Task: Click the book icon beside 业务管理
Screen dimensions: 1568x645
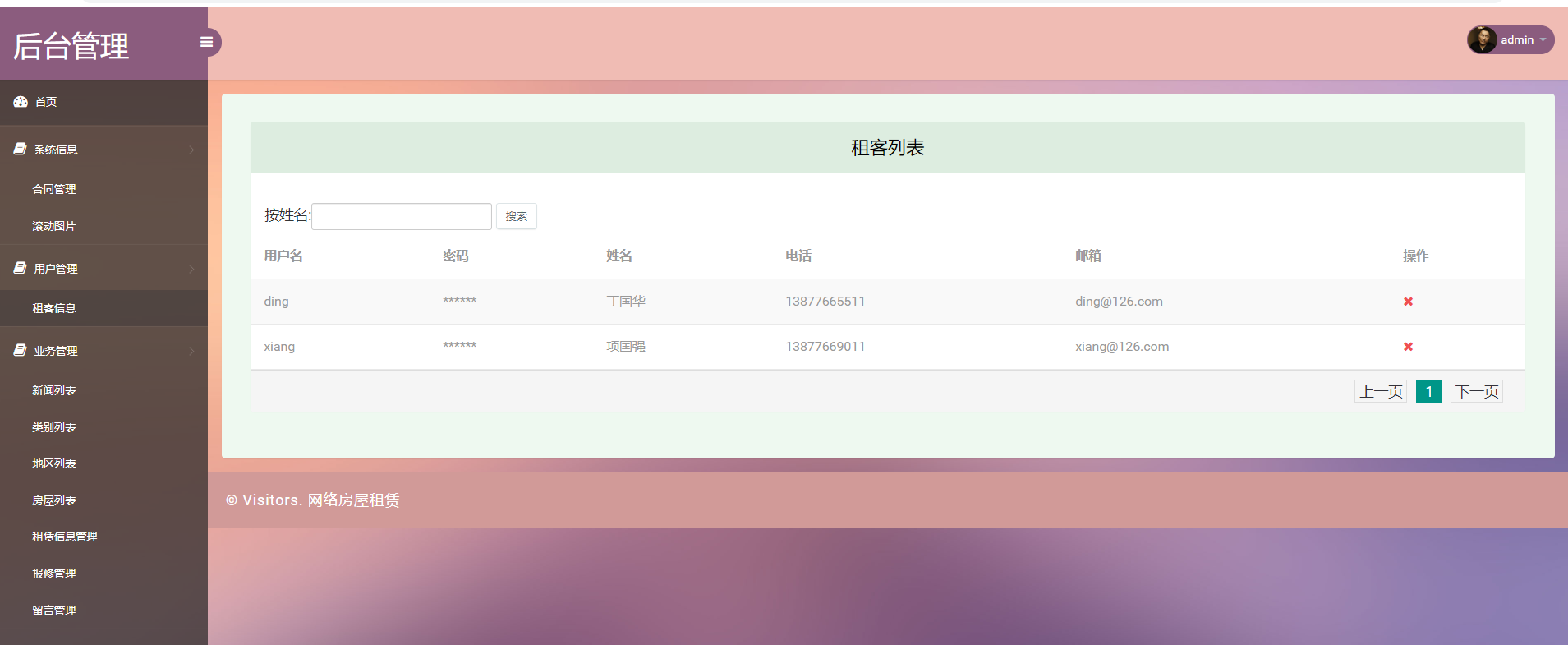Action: click(21, 350)
